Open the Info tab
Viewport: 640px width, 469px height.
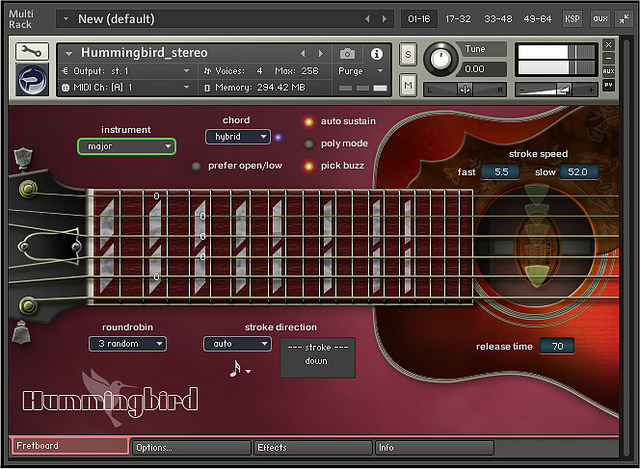coord(434,448)
